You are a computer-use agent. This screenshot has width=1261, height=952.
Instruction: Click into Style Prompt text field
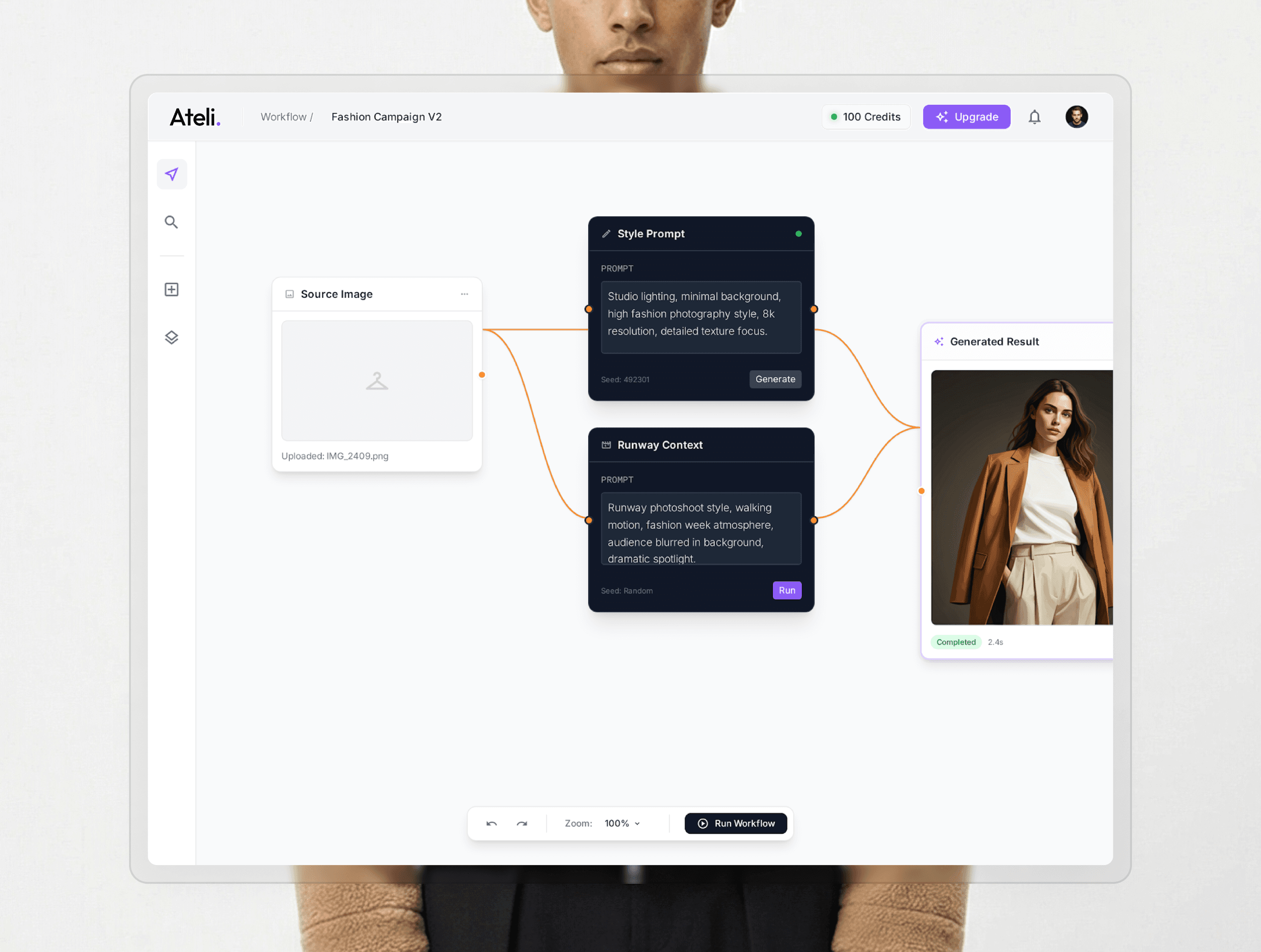(700, 317)
